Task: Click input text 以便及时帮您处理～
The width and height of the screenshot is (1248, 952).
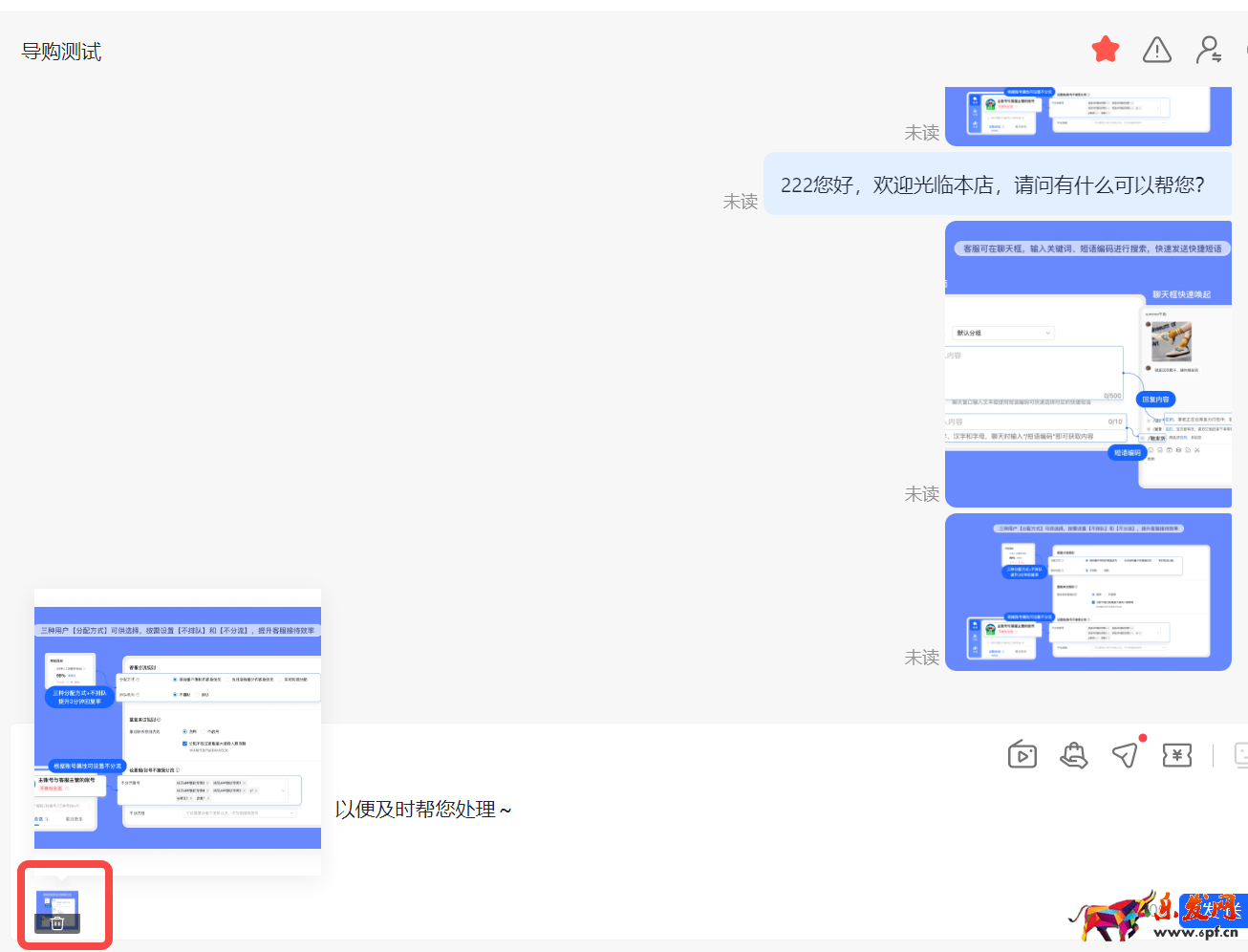Action: coord(423,810)
